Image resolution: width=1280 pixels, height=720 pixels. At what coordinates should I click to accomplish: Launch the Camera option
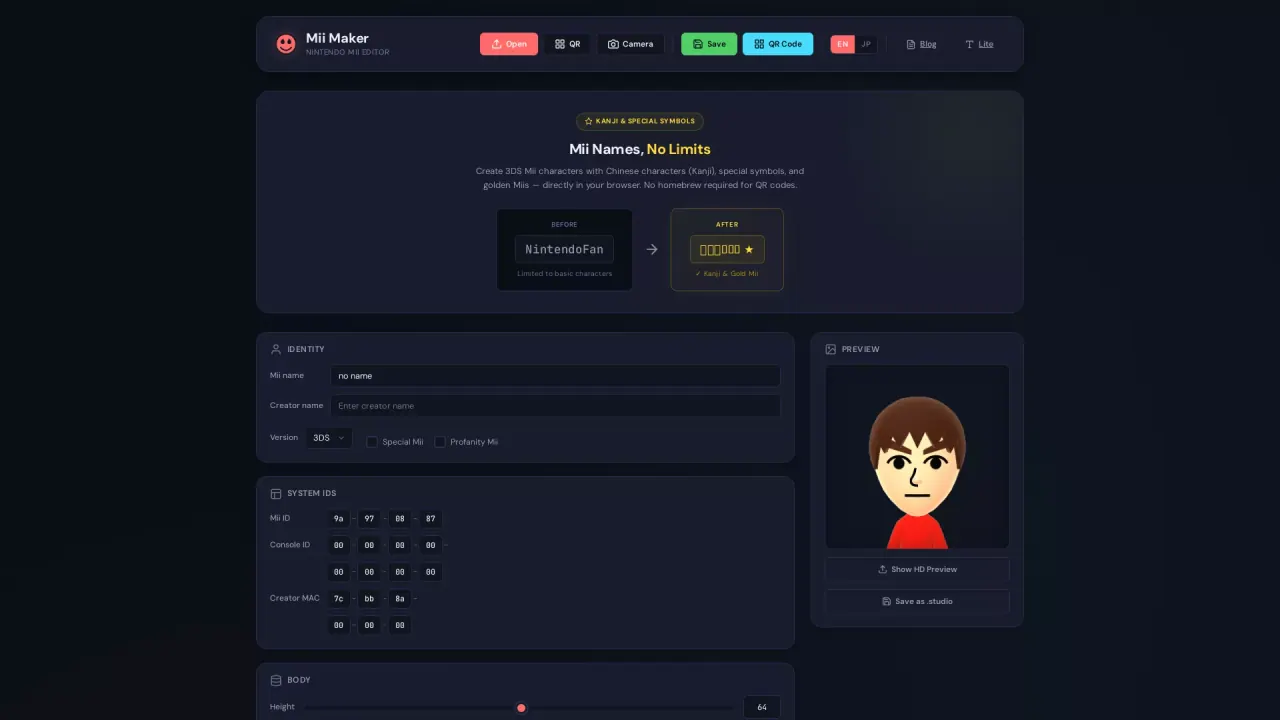point(631,44)
